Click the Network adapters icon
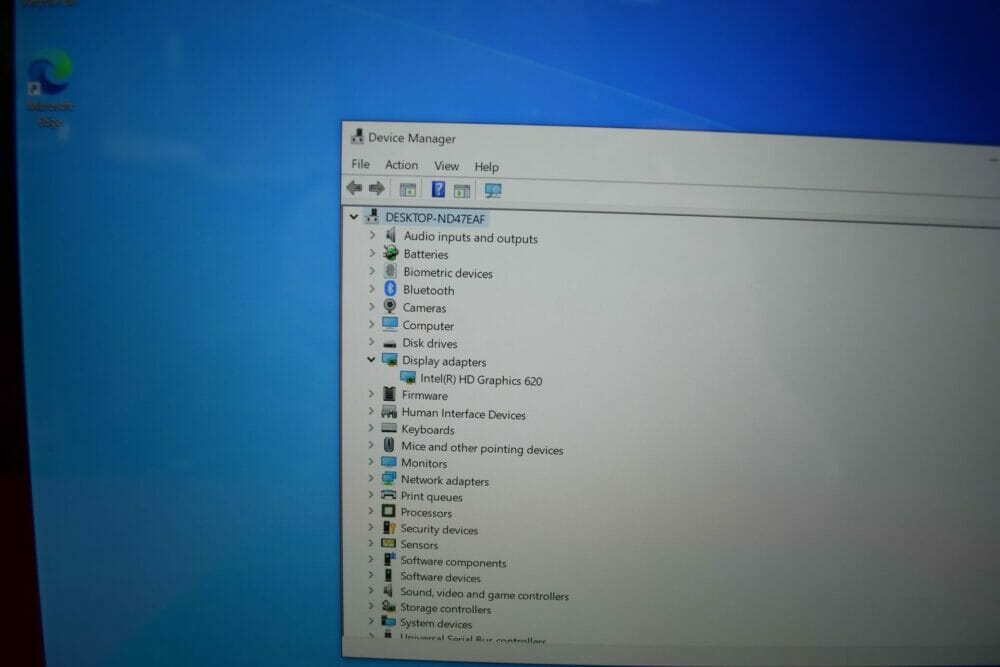The width and height of the screenshot is (1000, 667). [388, 478]
